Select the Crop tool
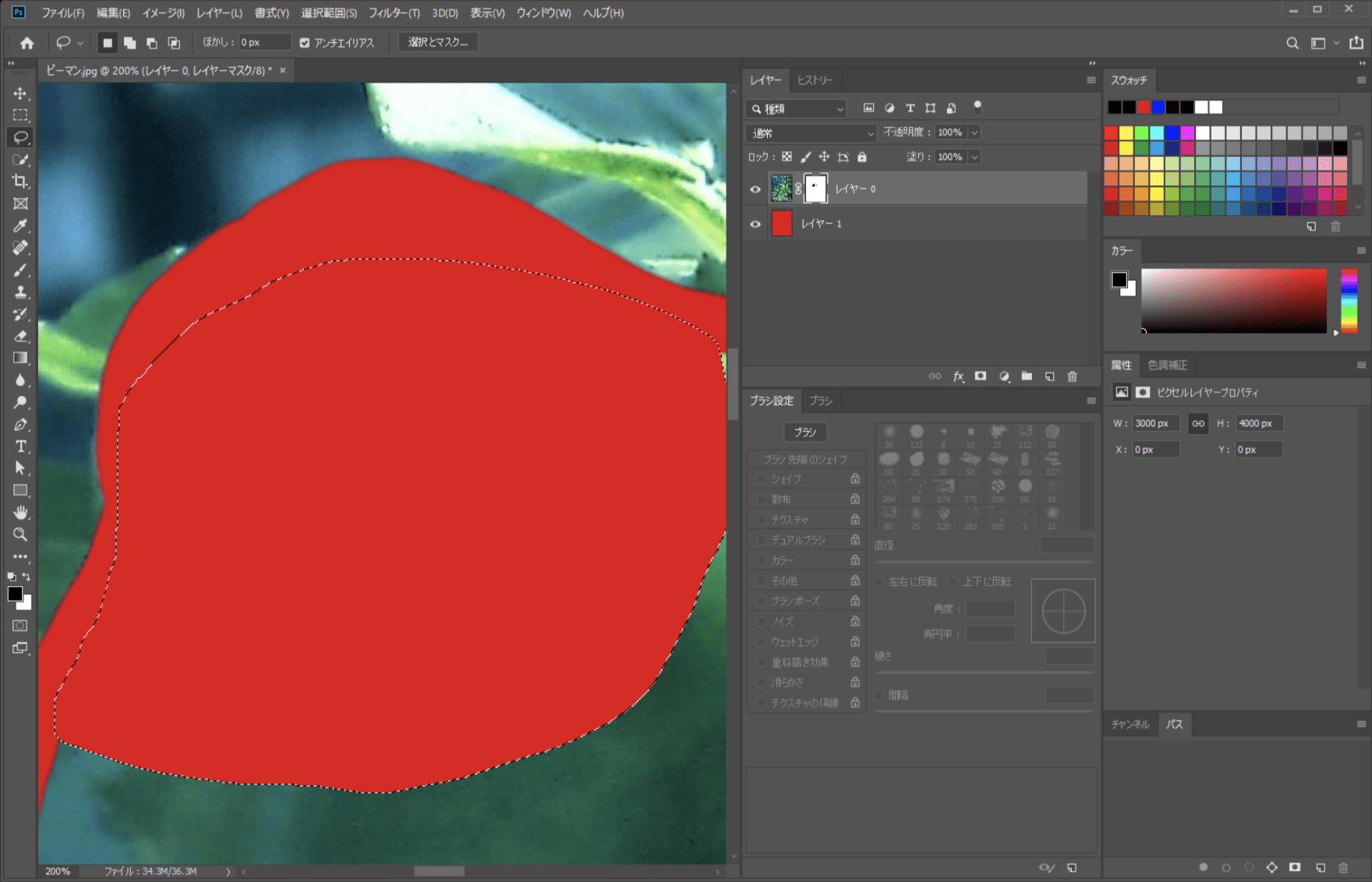This screenshot has width=1372, height=882. (x=20, y=182)
